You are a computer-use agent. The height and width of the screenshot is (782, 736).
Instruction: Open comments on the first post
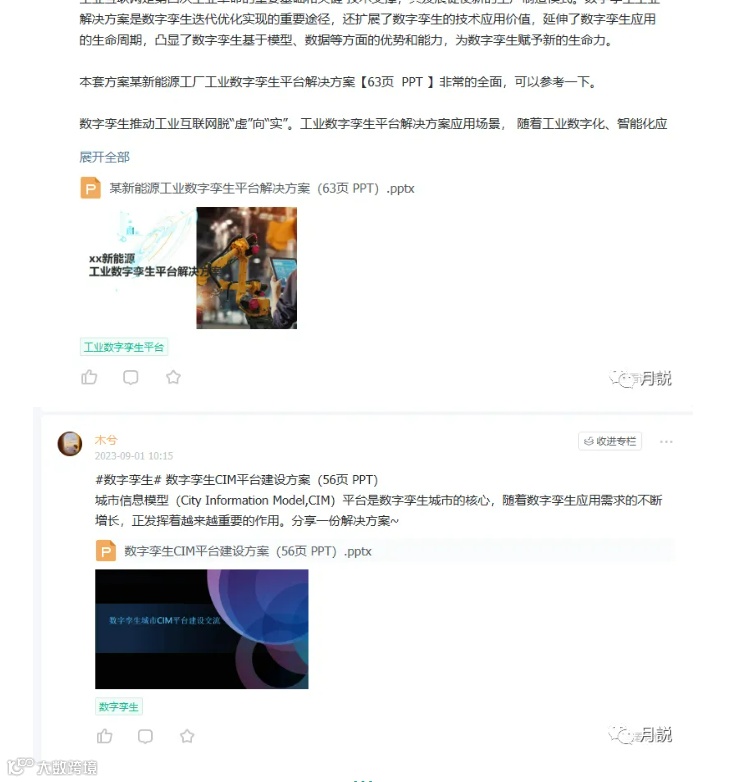click(x=131, y=377)
